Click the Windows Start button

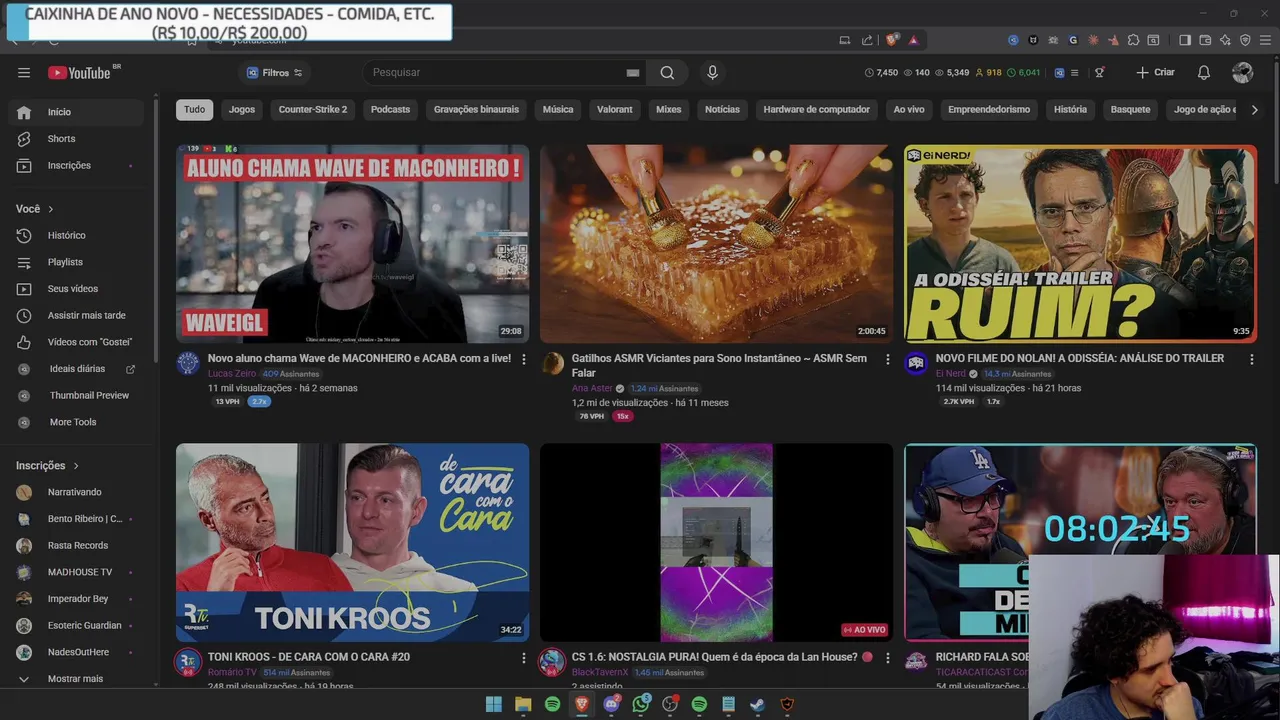[x=494, y=704]
